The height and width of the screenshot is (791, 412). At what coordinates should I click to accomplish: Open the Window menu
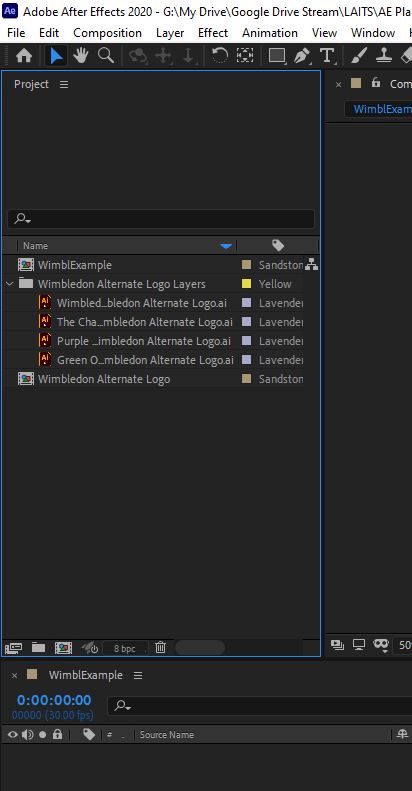[373, 33]
